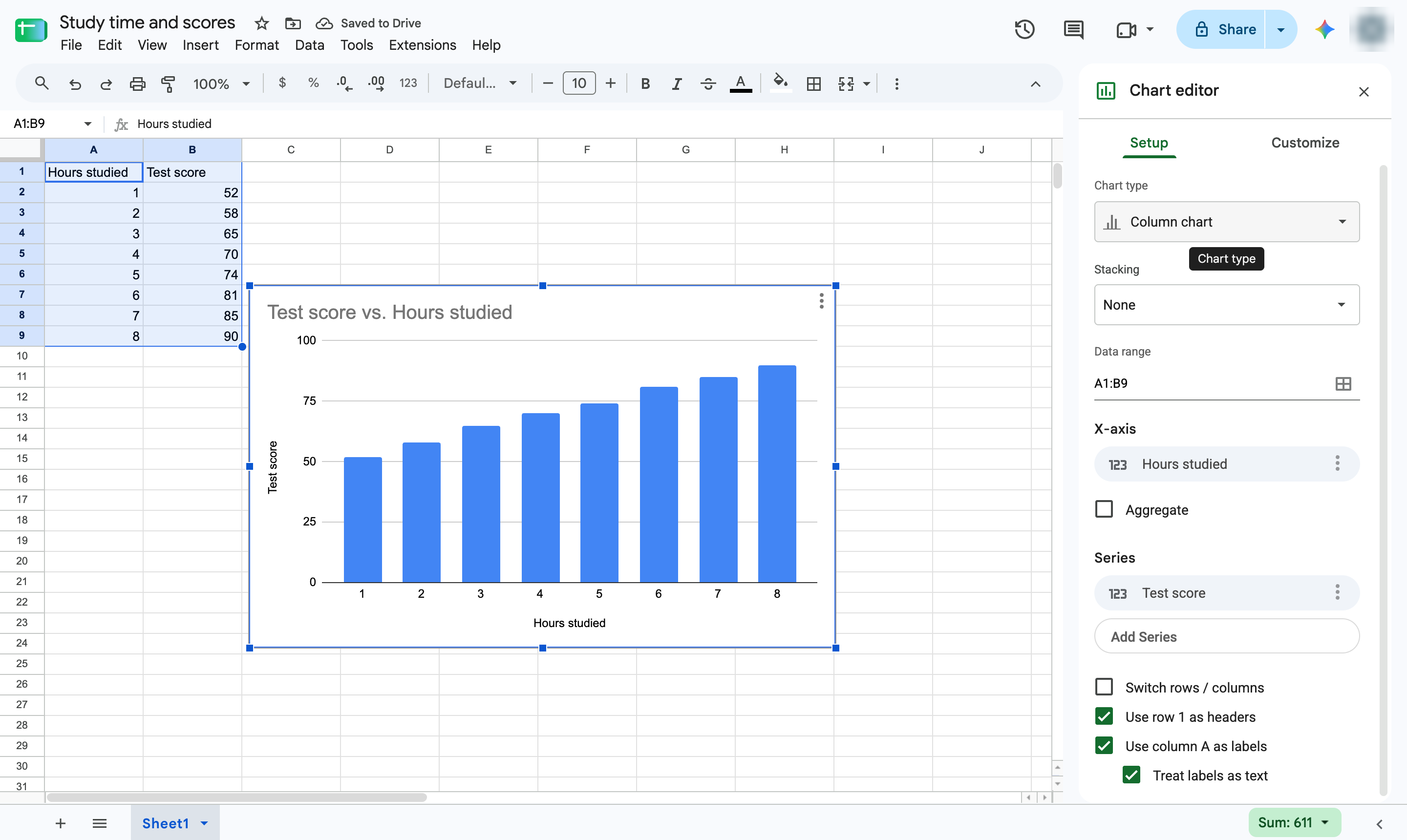Expand the Share button dropdown arrow
Screen dimensions: 1407x840
coord(1281,29)
